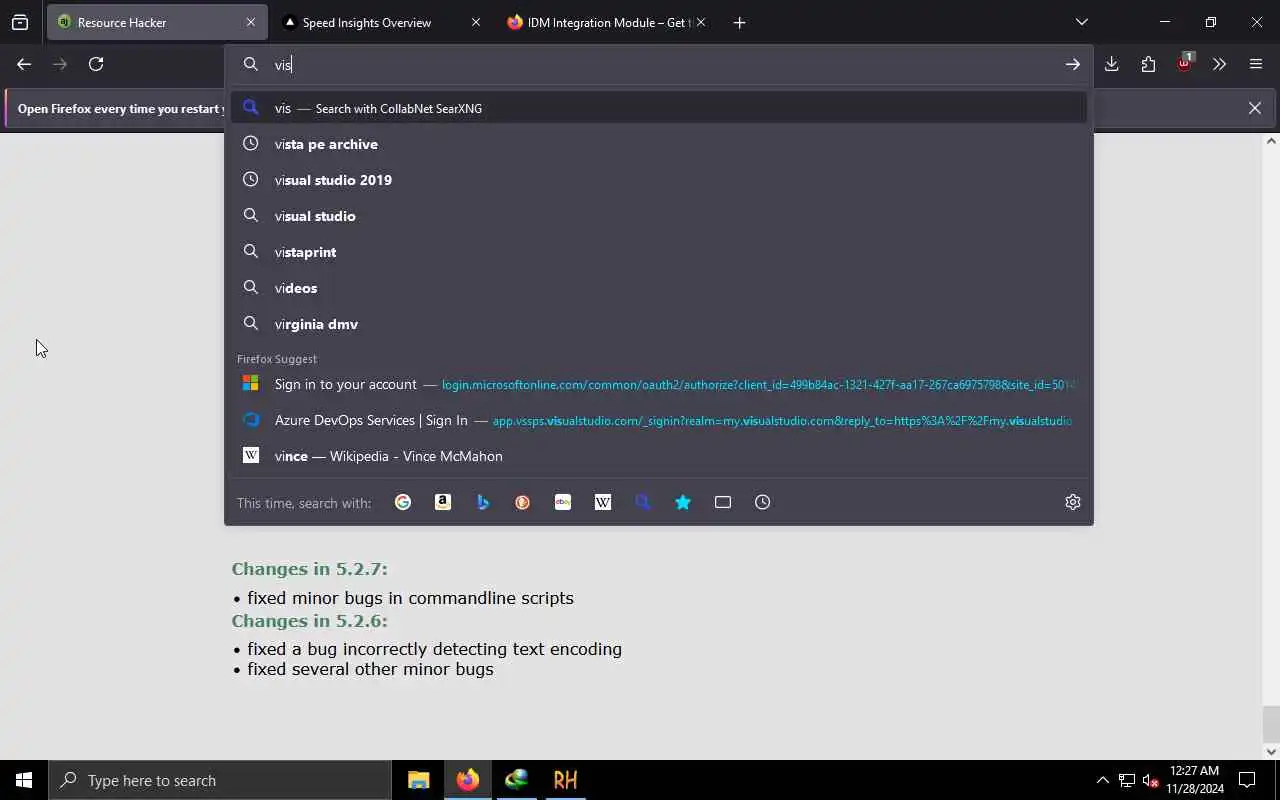Click Firefox icon in taskbar
Screen dimensions: 1280x800
(x=467, y=780)
